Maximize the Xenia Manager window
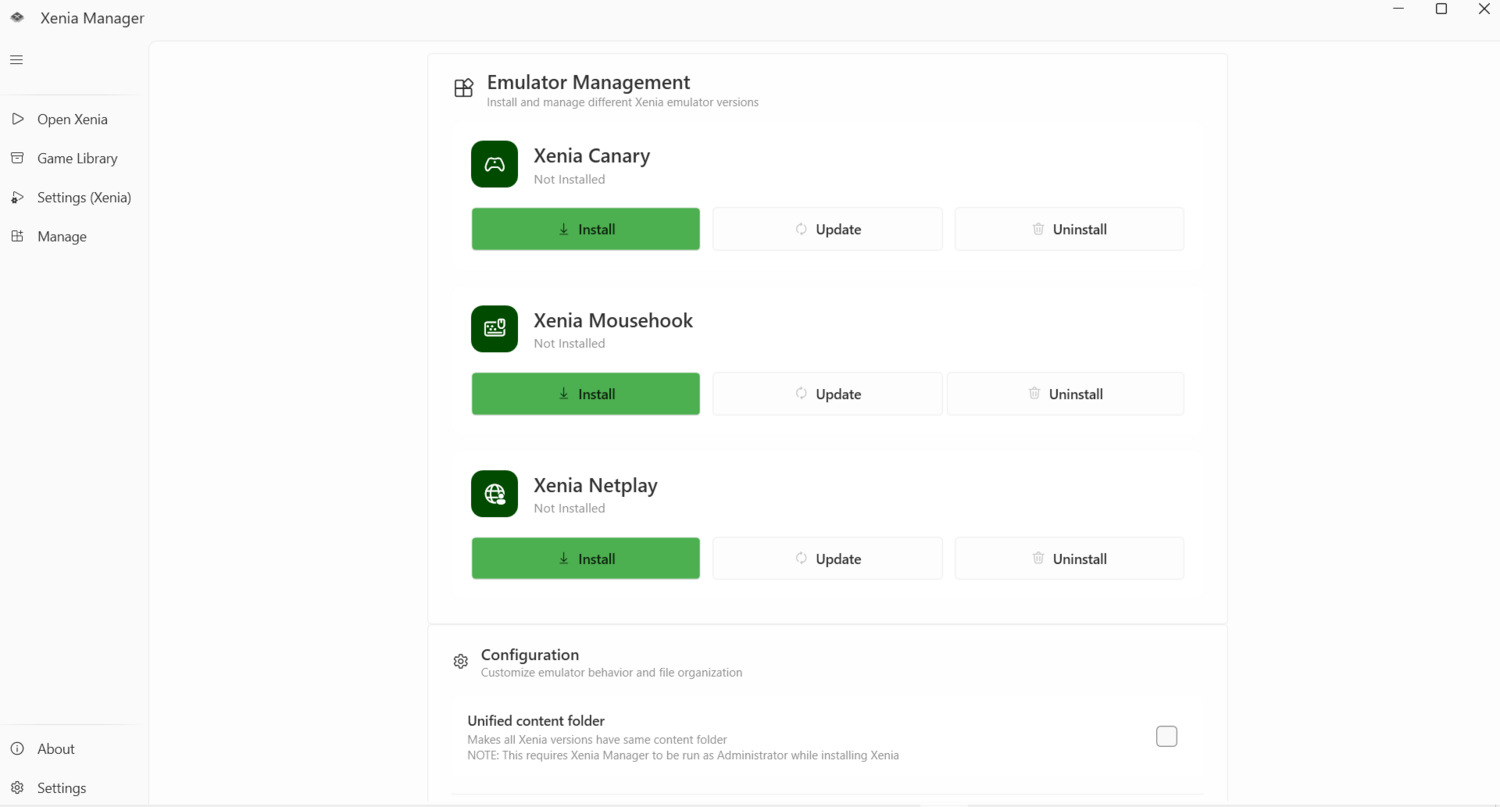 (1441, 9)
